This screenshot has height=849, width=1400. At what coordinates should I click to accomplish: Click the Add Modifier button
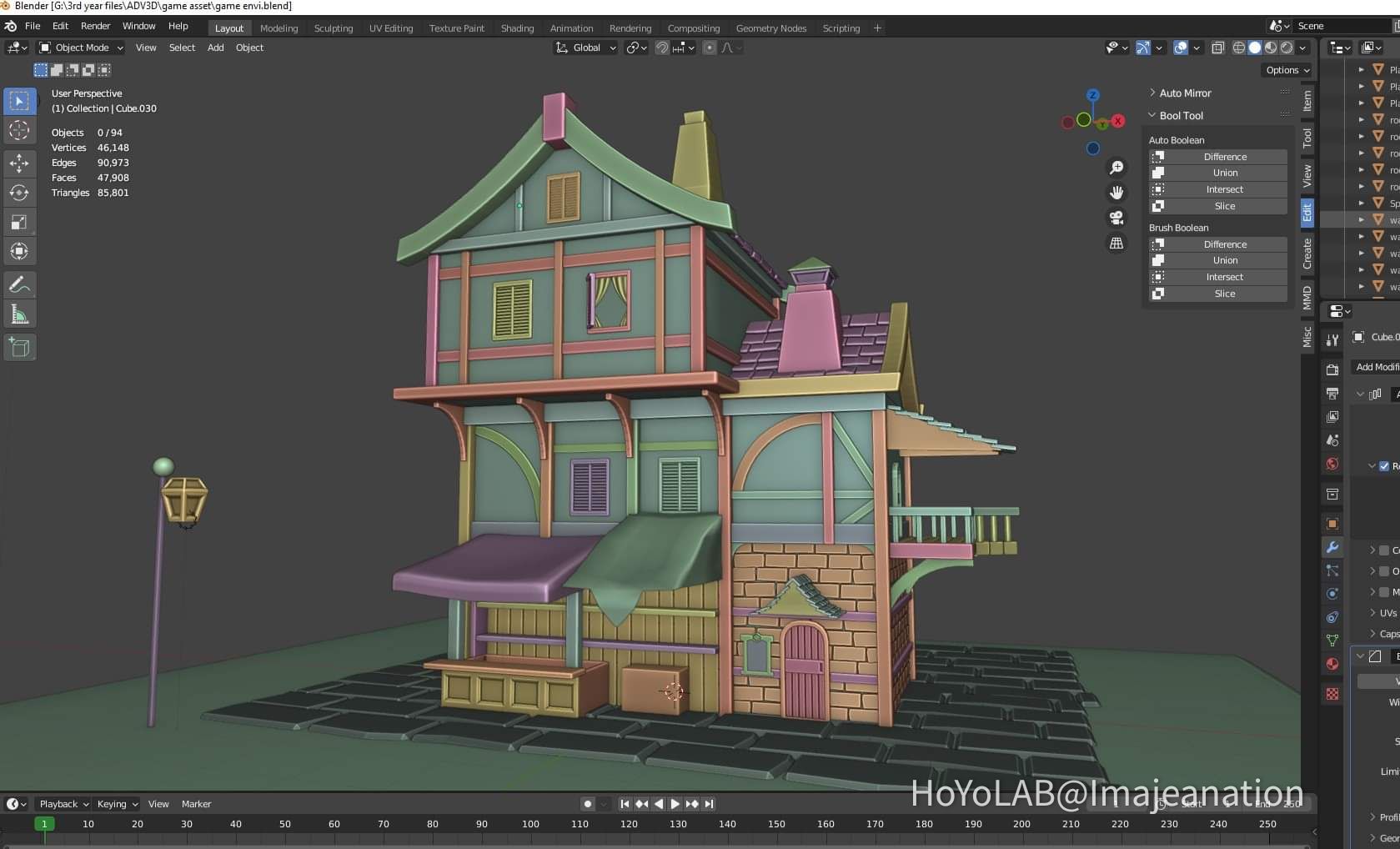1376,367
